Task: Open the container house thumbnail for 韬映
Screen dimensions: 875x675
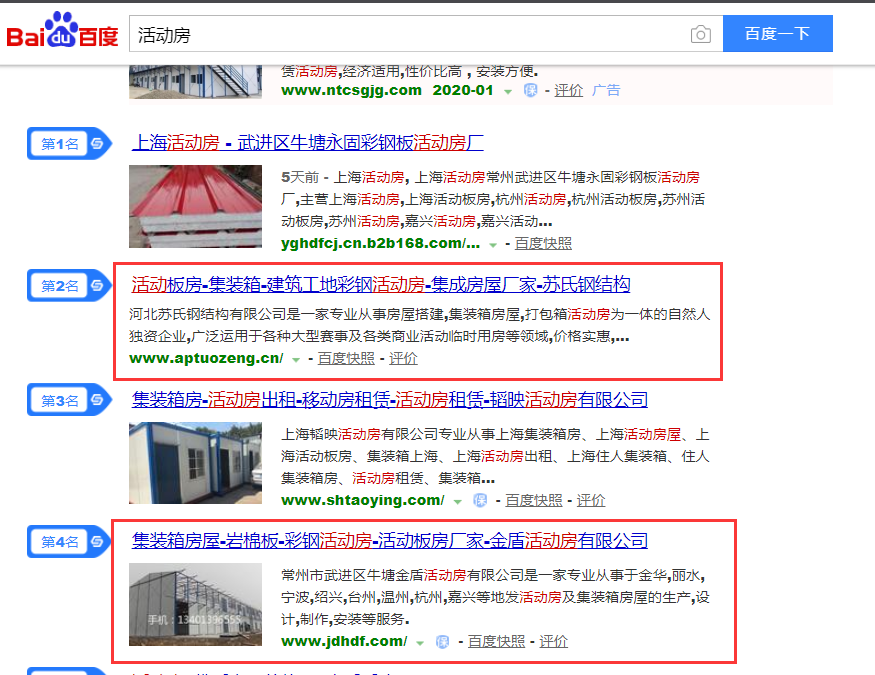Action: 195,463
